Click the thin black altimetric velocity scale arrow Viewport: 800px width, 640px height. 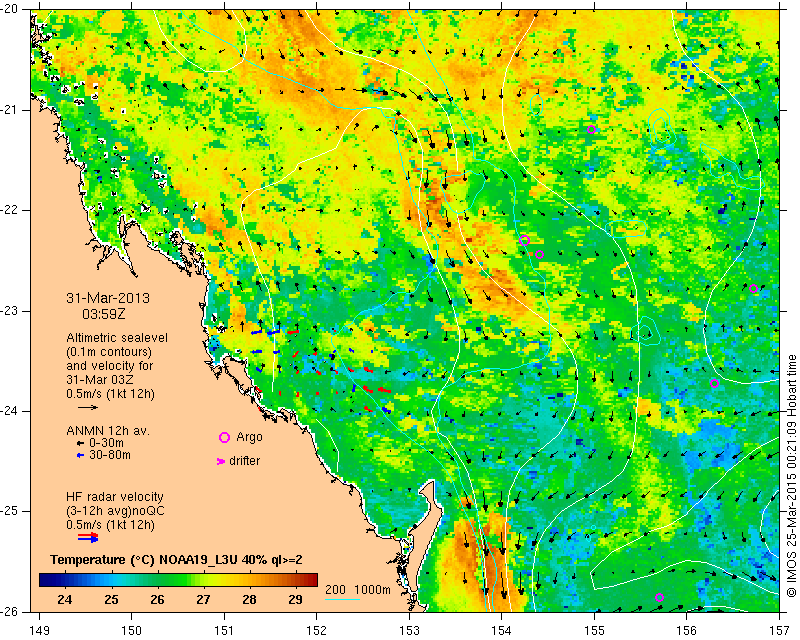click(88, 407)
